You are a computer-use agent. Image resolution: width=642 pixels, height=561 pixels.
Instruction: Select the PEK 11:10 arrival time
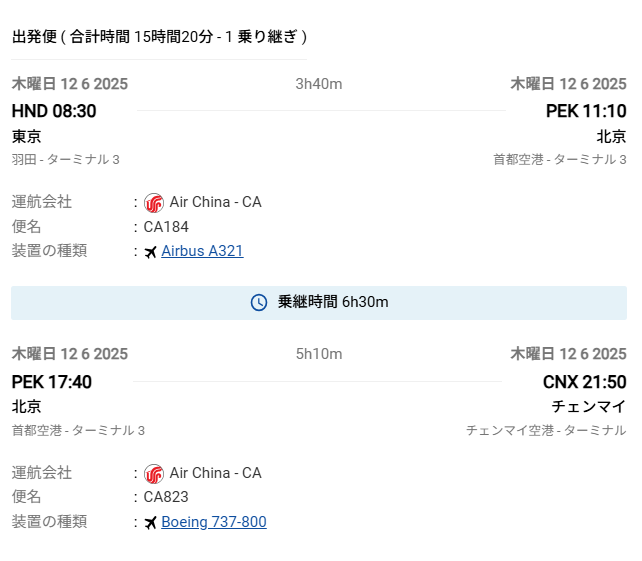pos(586,111)
